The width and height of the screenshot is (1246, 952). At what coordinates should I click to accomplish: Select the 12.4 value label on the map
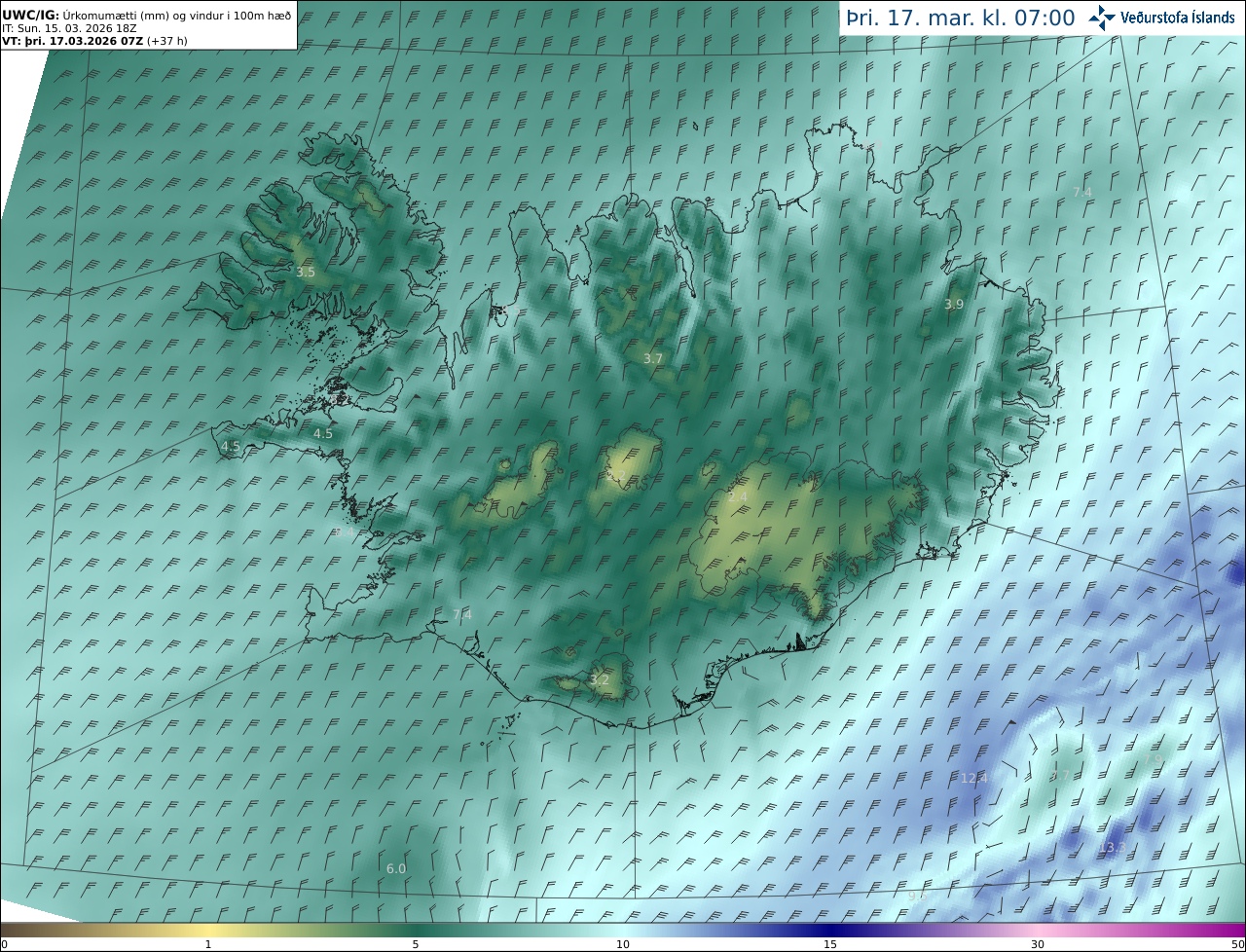click(x=974, y=779)
